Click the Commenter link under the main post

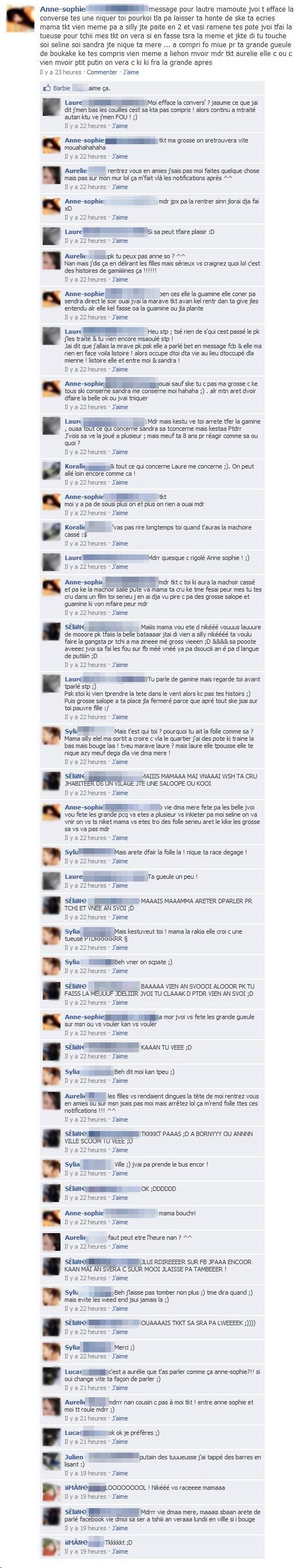pos(102,72)
